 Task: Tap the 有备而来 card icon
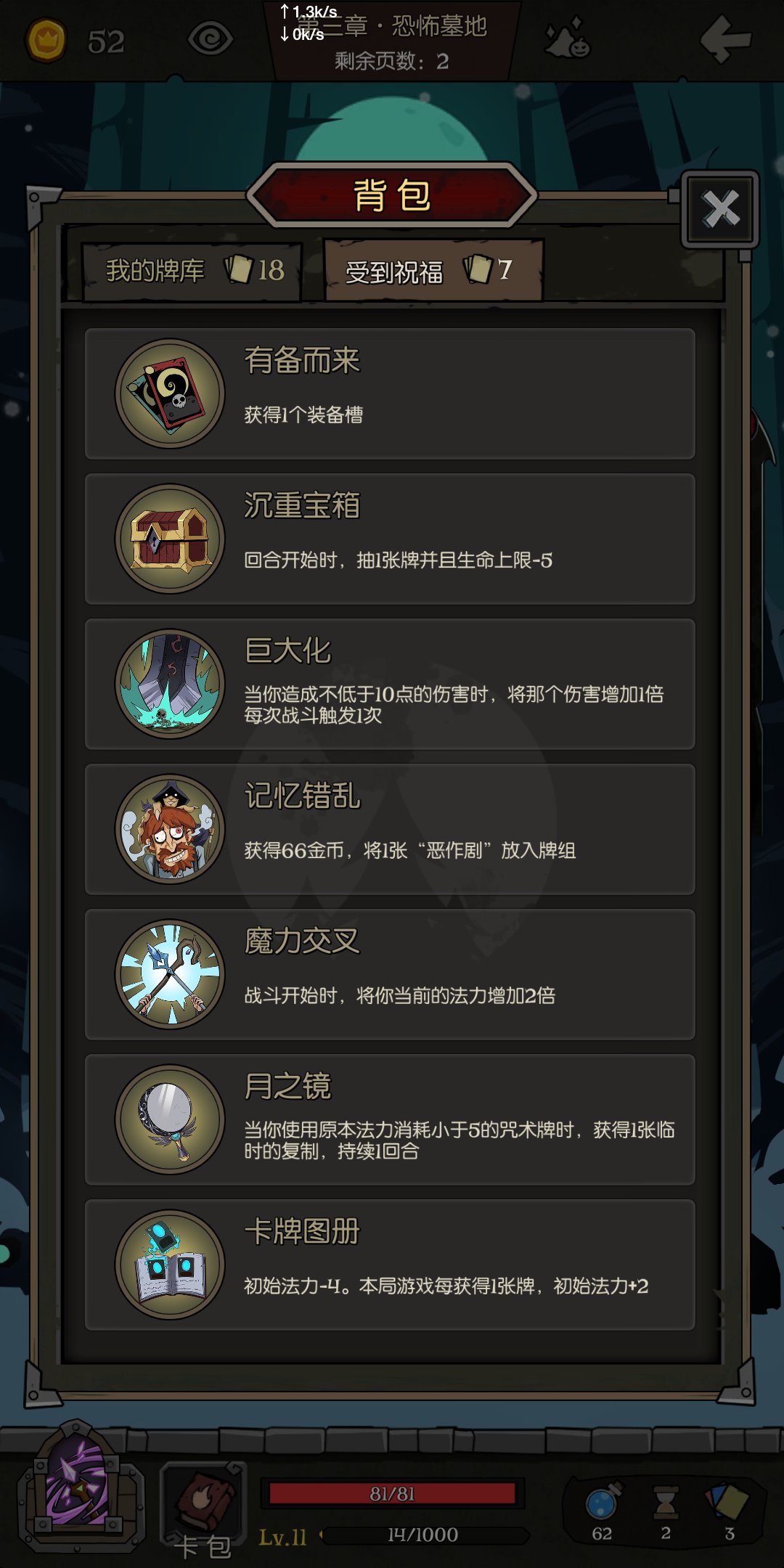(170, 393)
